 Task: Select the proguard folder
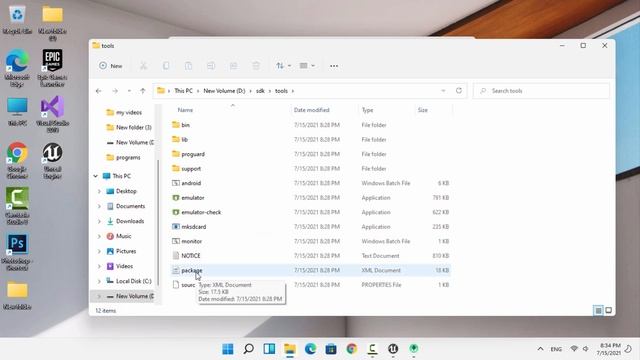pos(310,154)
